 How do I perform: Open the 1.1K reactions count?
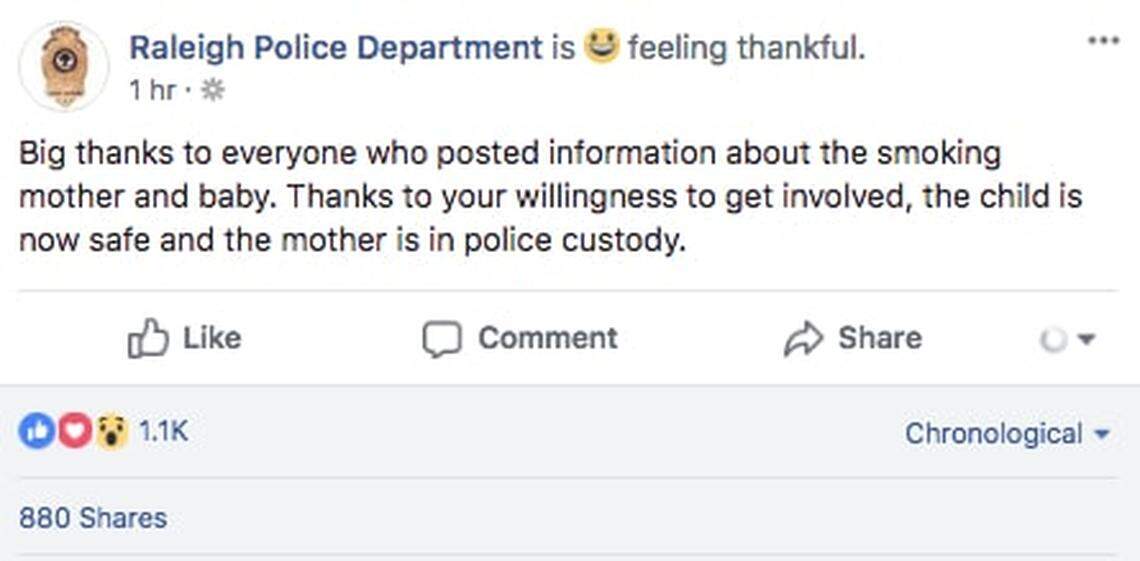point(163,432)
